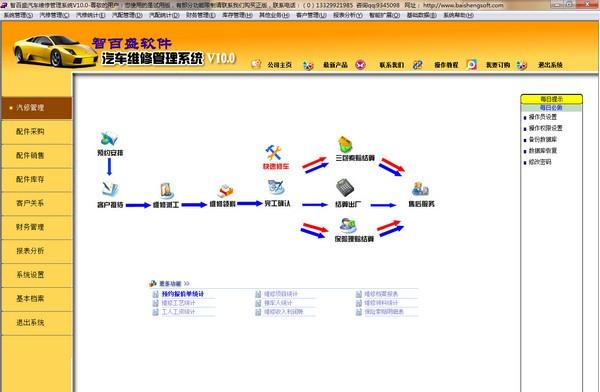Screen dimensions: 600x392
Task: Select 基本档案 in the left sidebar
Action: click(x=37, y=299)
